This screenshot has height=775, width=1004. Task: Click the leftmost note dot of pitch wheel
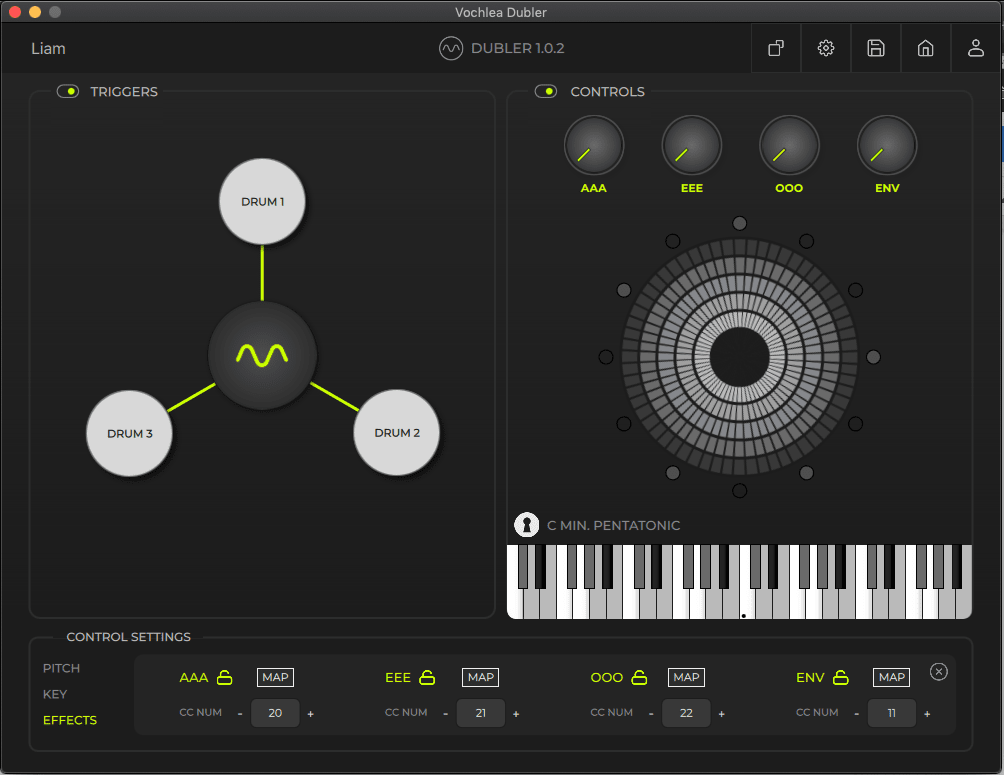tap(606, 357)
